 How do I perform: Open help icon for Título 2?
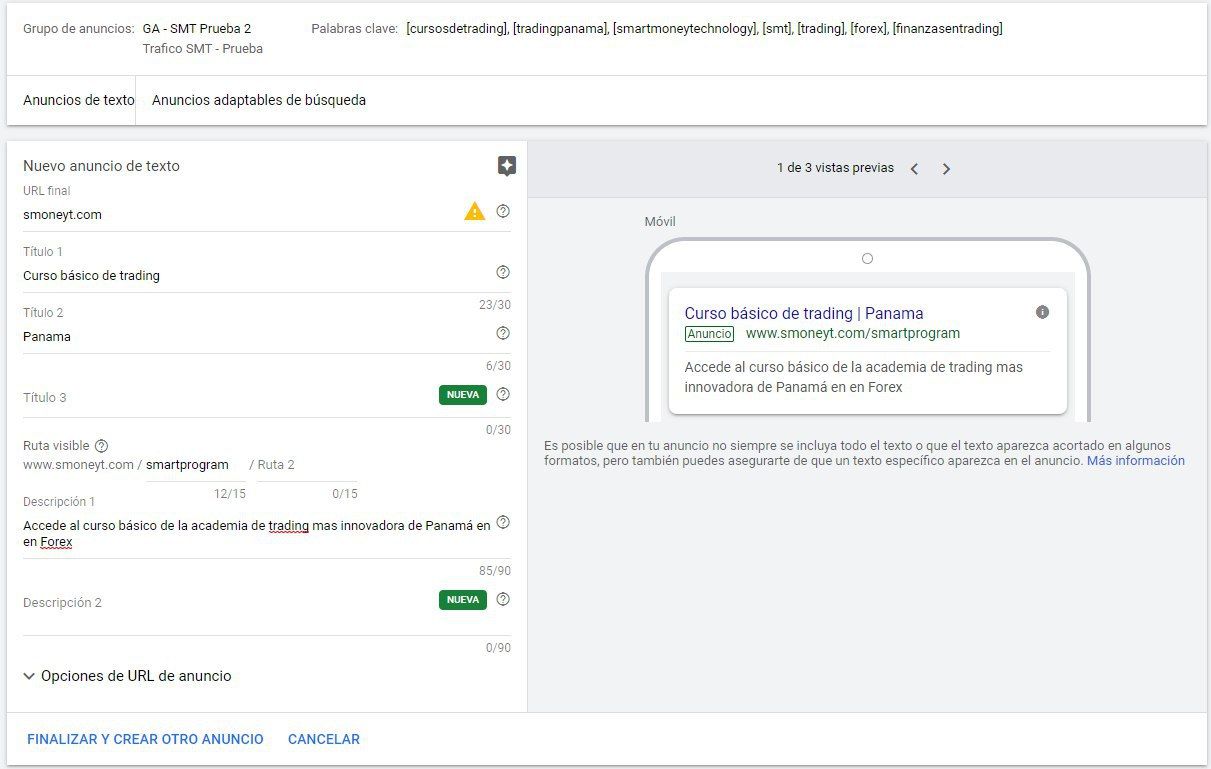pyautogui.click(x=503, y=333)
